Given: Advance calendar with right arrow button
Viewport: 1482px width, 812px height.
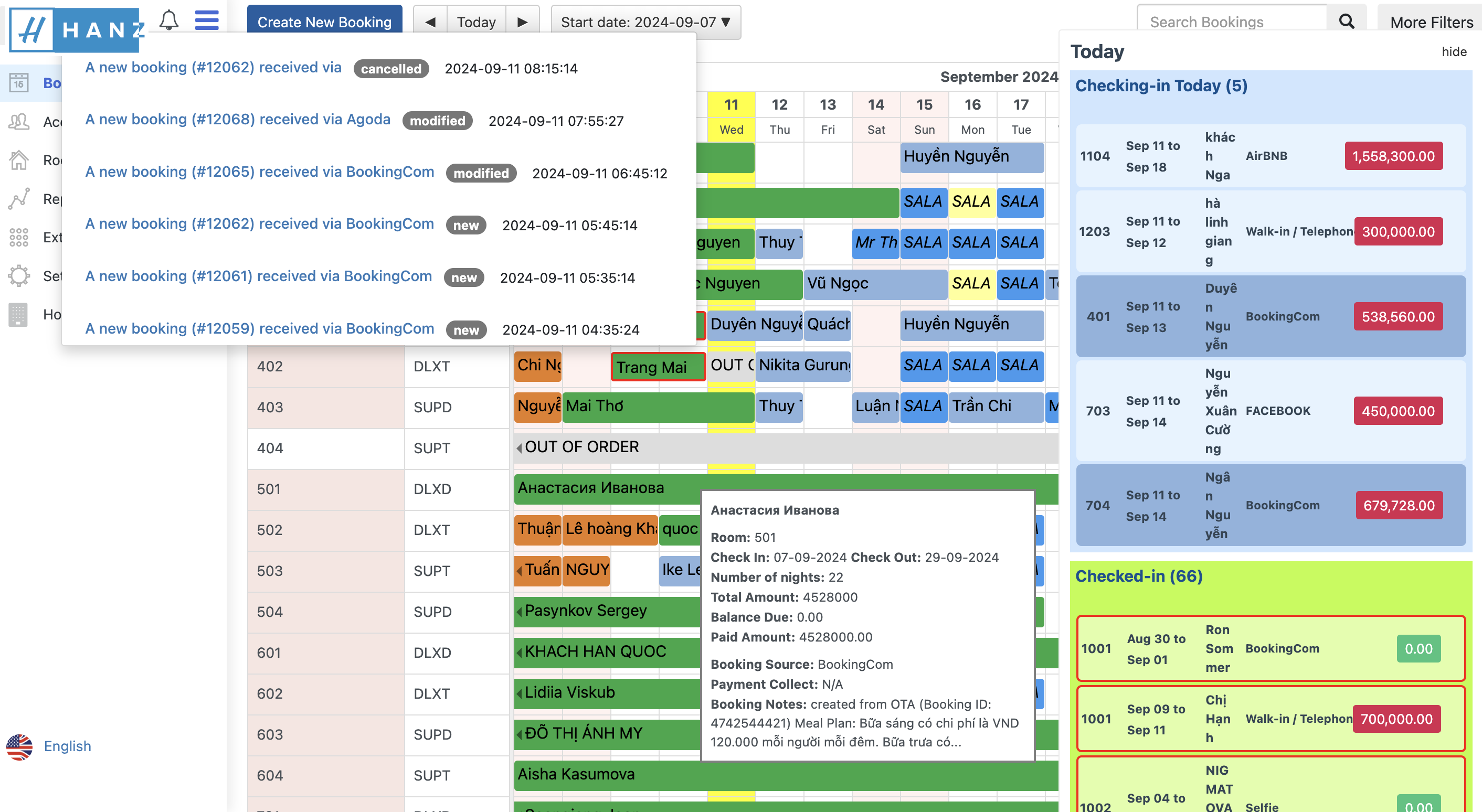Looking at the screenshot, I should (x=522, y=22).
